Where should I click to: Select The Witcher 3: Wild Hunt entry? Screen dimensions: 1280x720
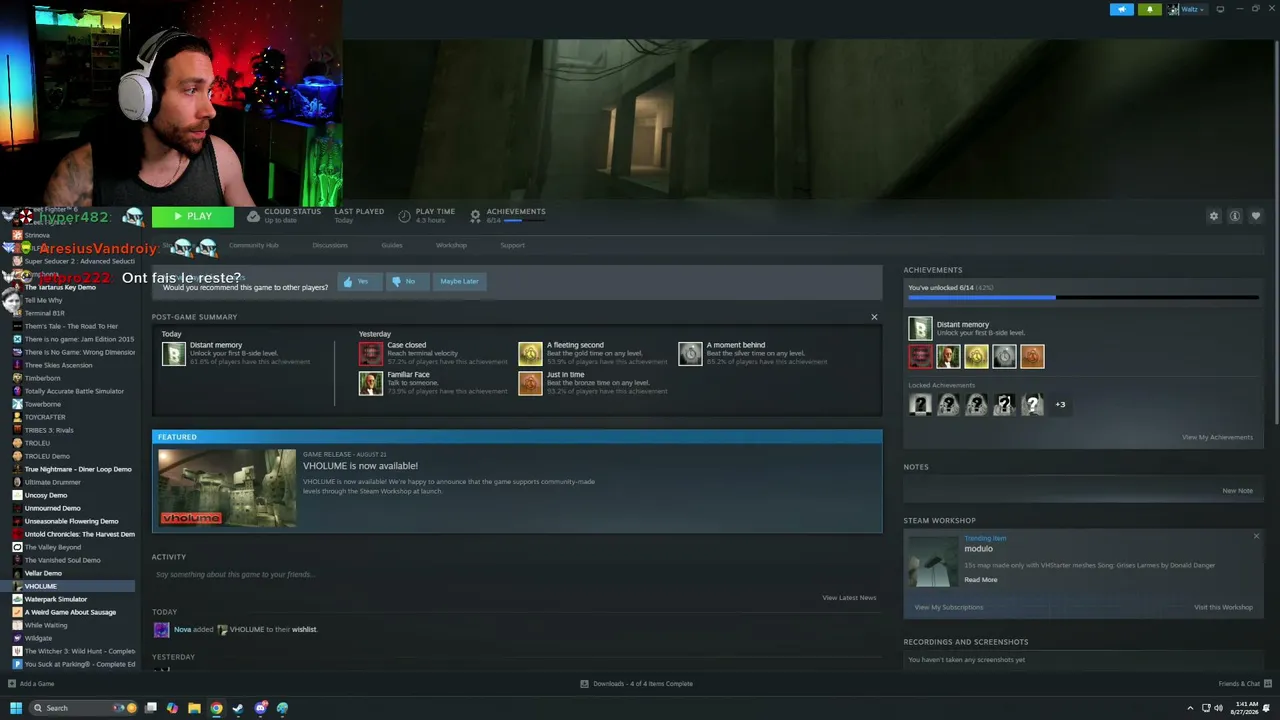click(68, 651)
